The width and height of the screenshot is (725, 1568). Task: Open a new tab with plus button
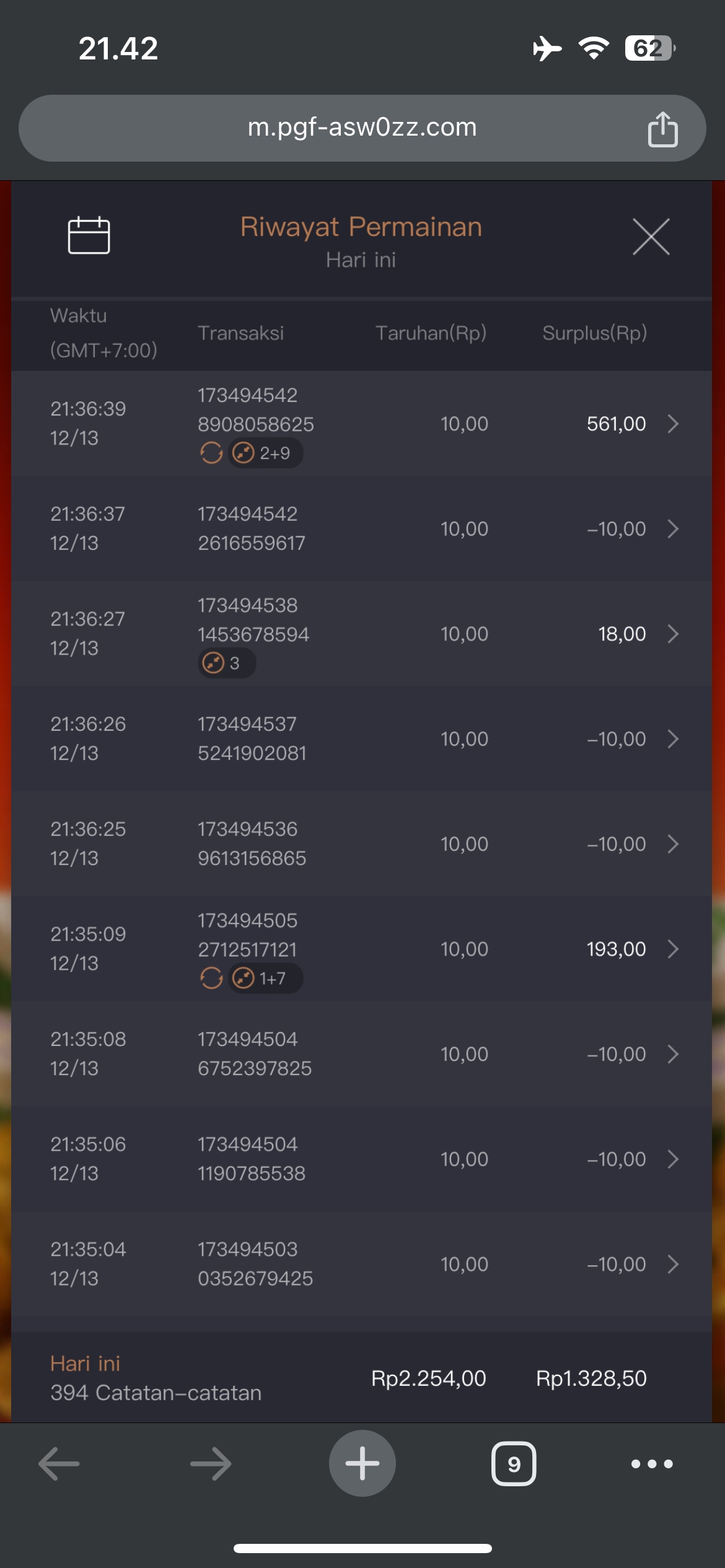[362, 1464]
